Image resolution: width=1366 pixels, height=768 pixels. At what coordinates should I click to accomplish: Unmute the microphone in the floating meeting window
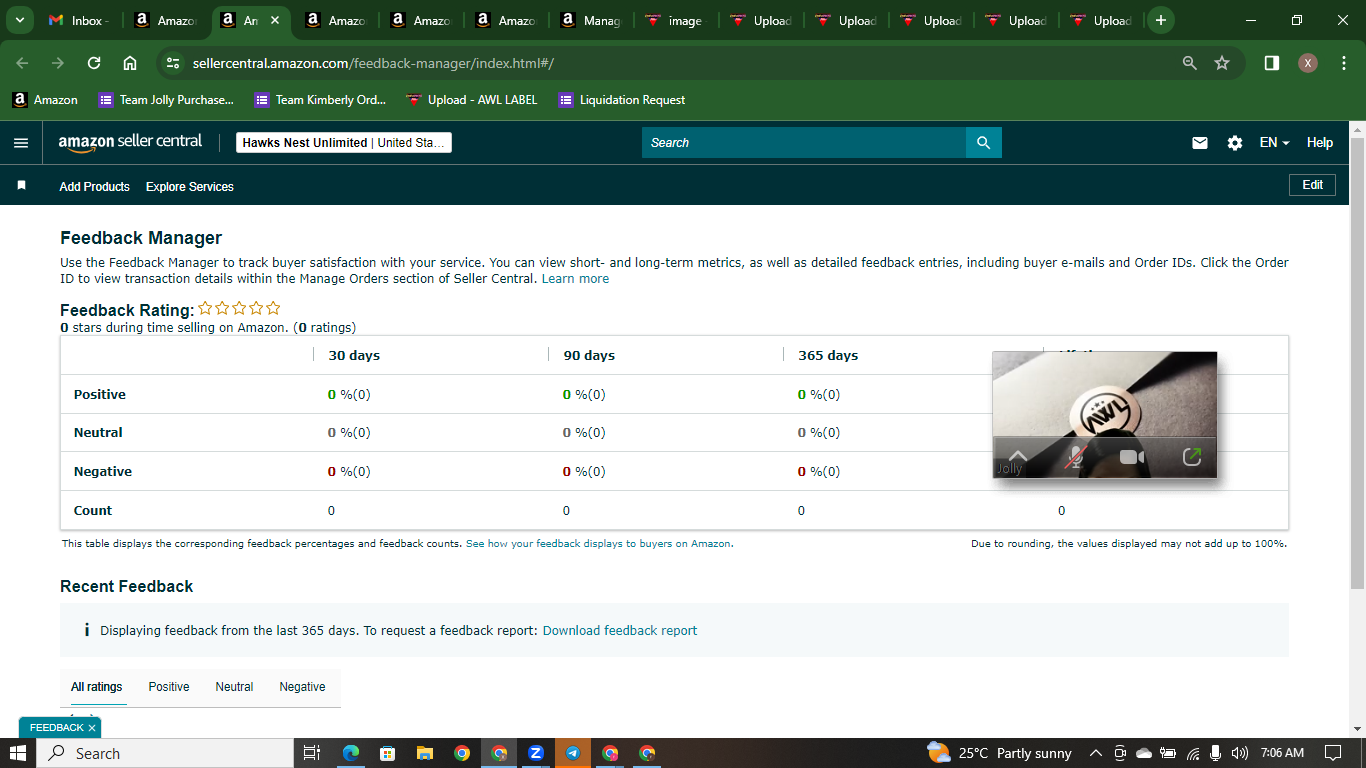1075,457
